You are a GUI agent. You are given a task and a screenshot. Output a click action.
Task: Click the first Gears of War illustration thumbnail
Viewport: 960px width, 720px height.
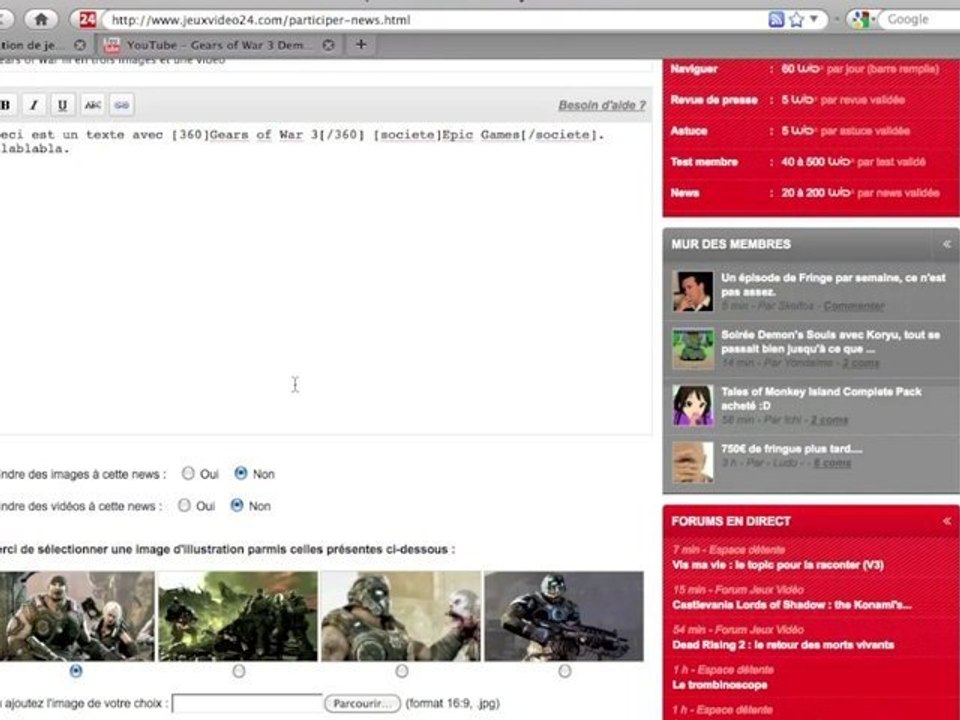click(x=77, y=616)
